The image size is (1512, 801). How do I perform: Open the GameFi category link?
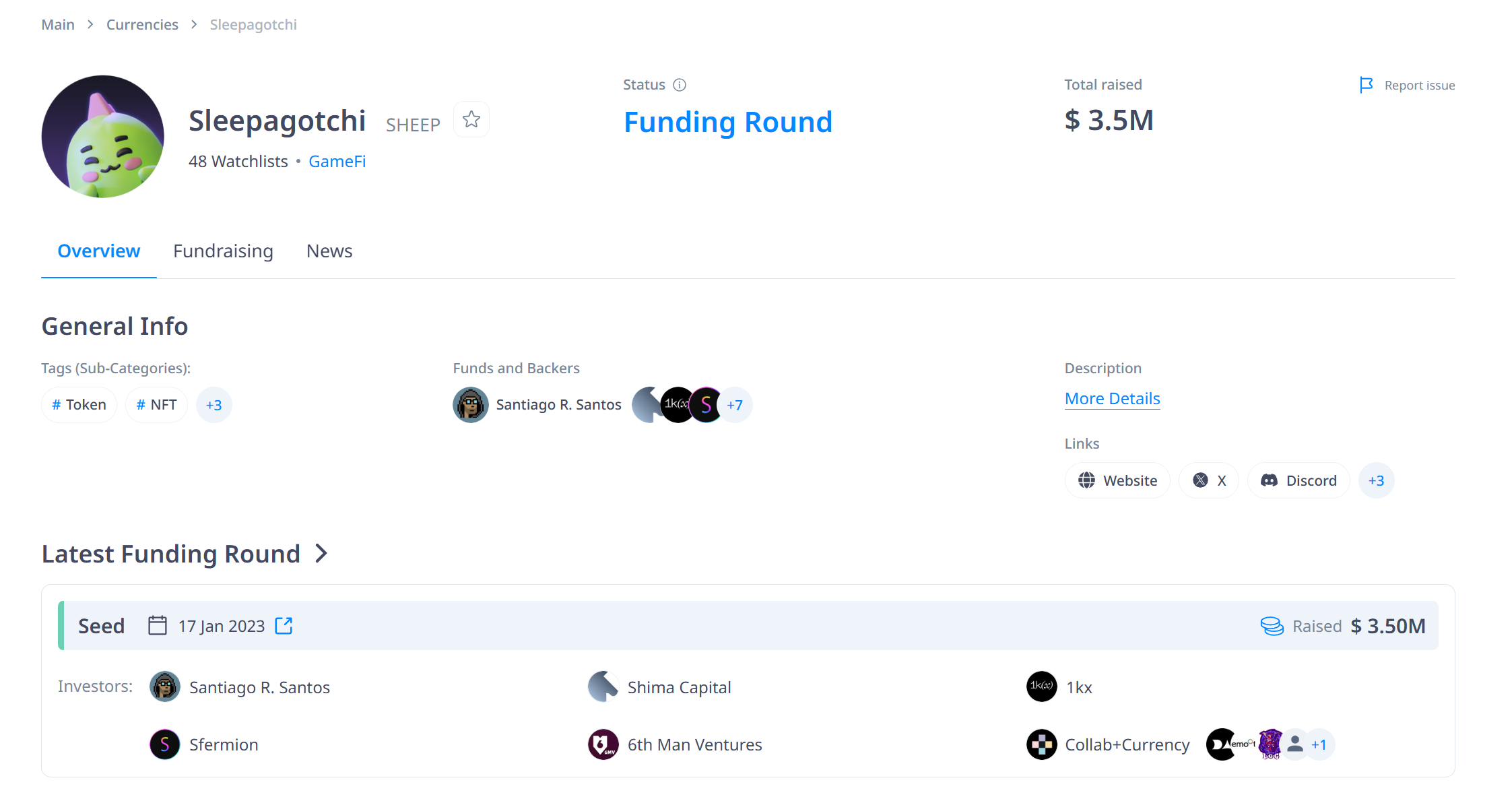(337, 162)
